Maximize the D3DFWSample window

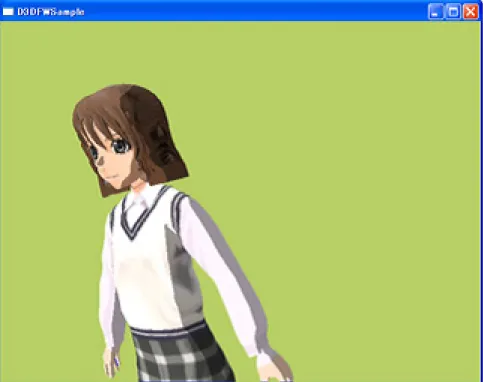[453, 12]
